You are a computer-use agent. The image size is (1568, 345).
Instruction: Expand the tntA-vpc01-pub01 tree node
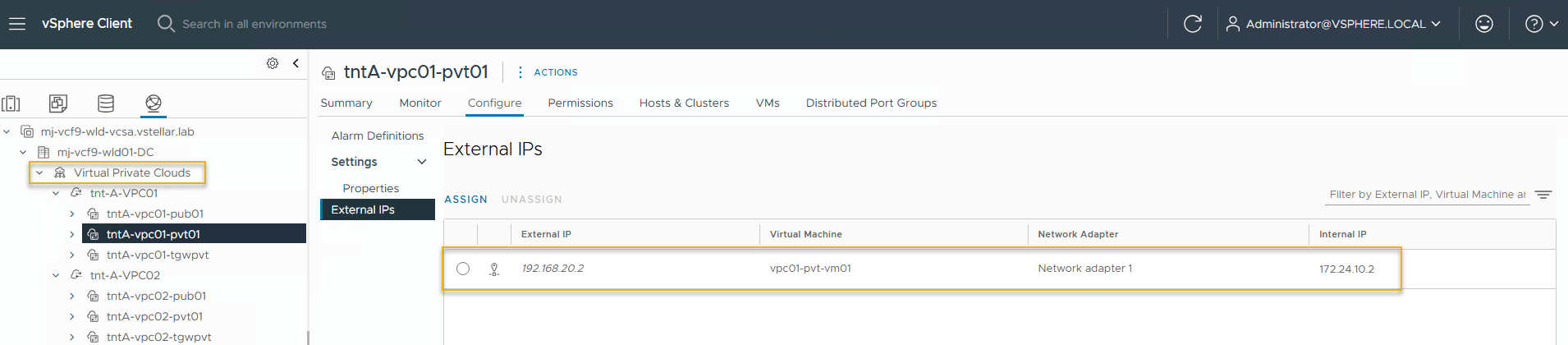tap(72, 214)
